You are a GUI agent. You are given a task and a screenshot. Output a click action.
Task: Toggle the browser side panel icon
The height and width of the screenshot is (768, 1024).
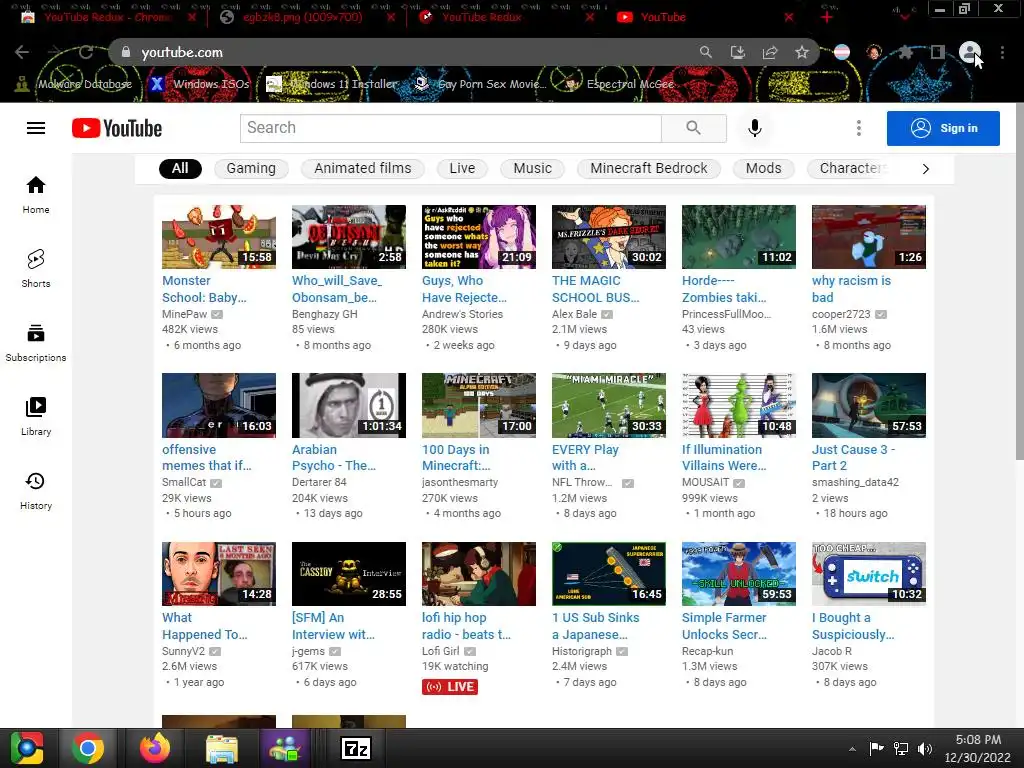(937, 52)
